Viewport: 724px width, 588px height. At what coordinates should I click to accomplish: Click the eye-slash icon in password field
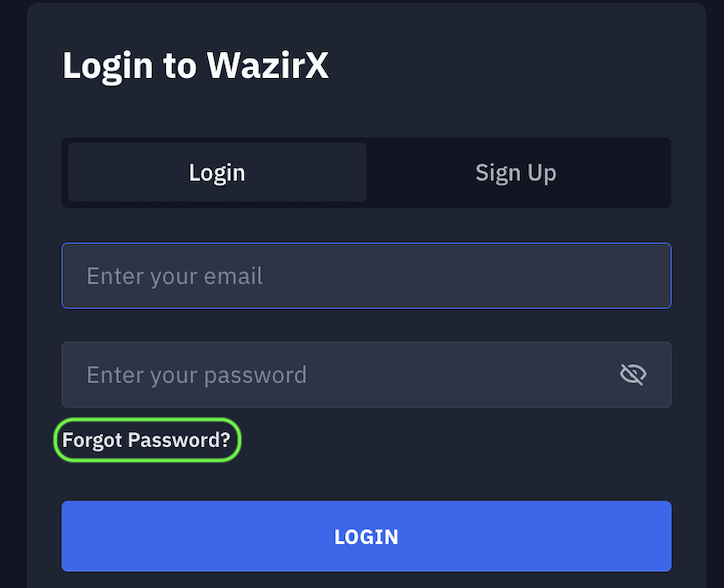pos(633,375)
